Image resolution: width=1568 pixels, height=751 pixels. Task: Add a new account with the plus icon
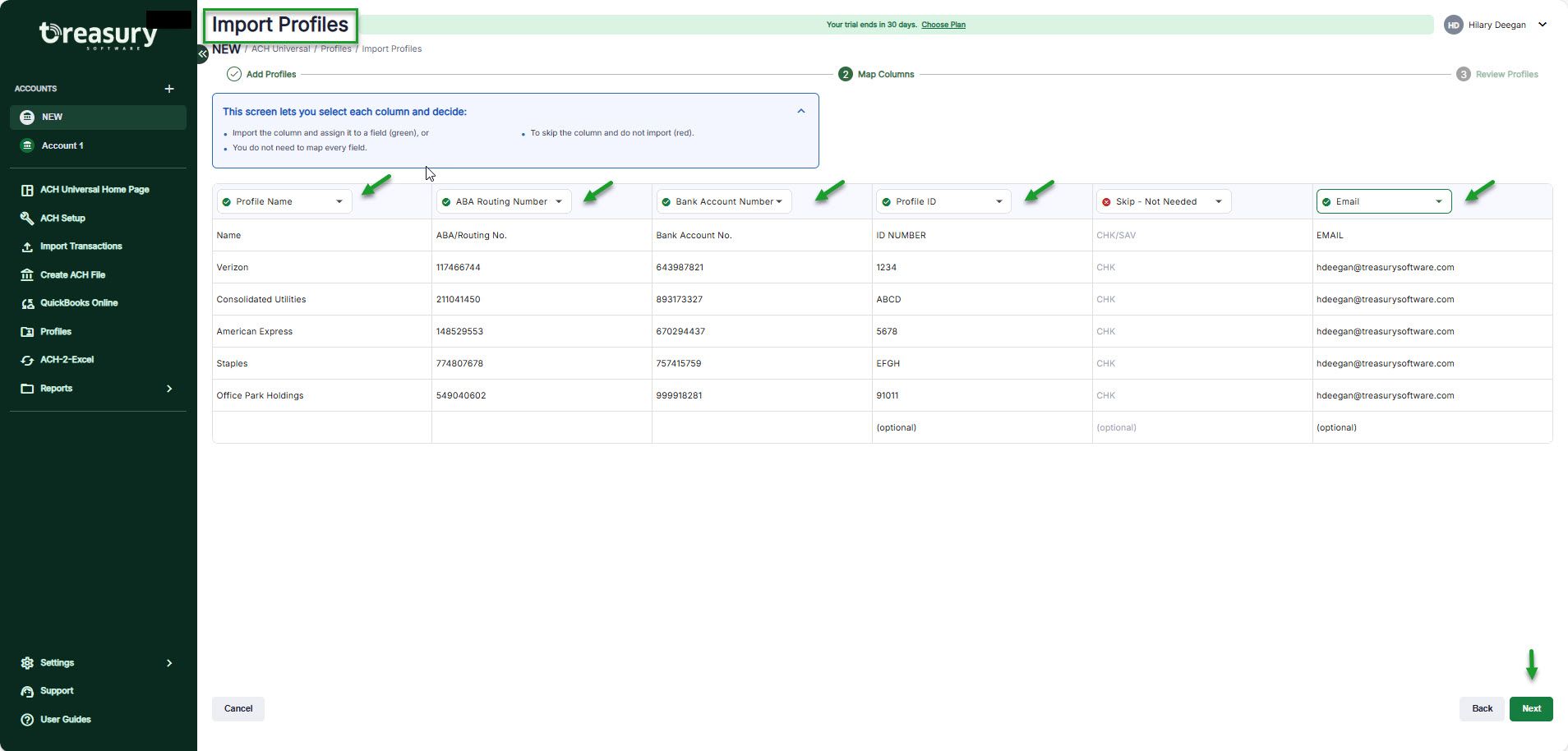pos(169,89)
